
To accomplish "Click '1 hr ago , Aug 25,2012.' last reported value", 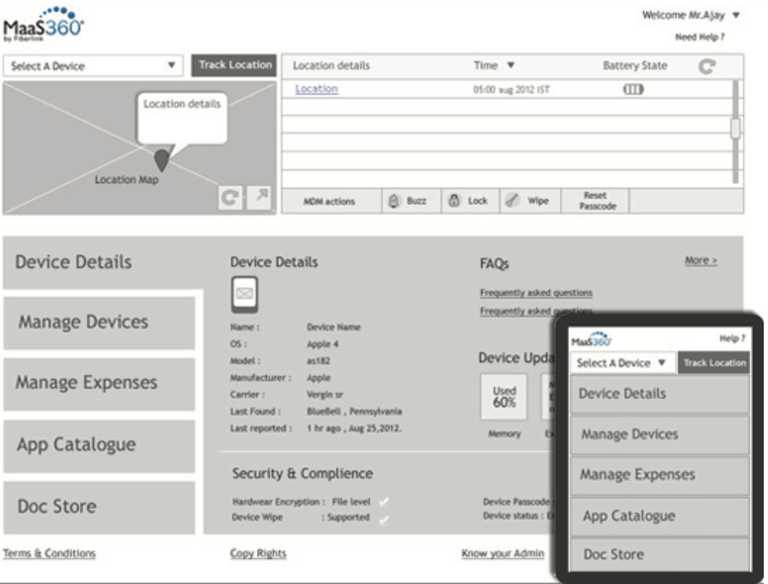I will tap(354, 428).
